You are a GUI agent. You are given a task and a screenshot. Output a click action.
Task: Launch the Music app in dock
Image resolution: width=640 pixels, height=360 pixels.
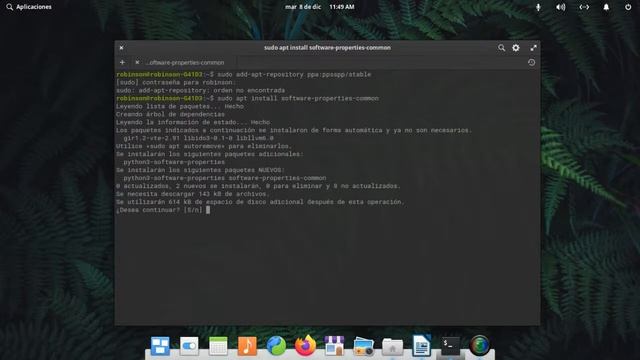pos(247,346)
